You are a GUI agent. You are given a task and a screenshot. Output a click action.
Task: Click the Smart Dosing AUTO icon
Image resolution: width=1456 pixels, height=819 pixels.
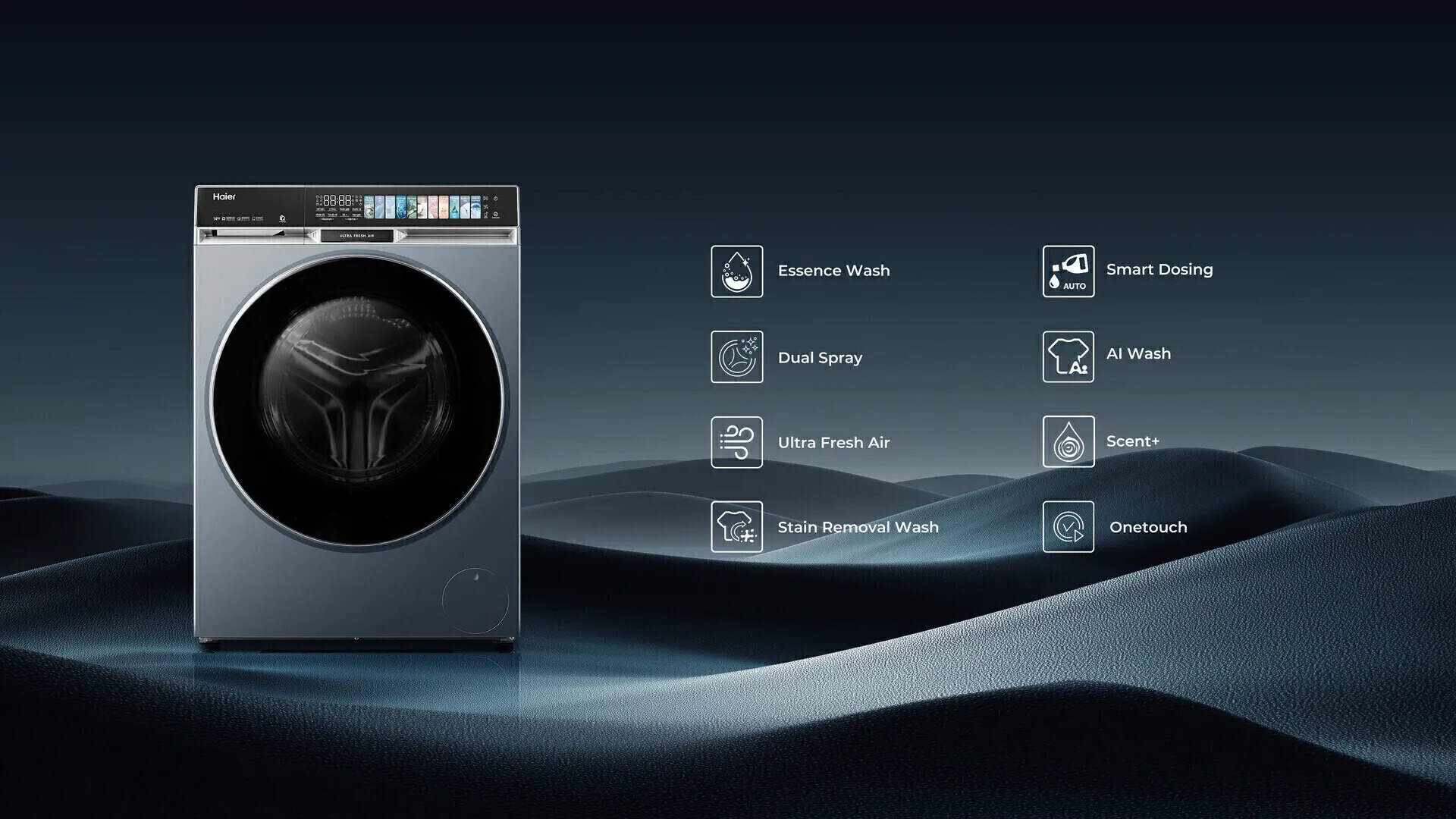(x=1068, y=271)
